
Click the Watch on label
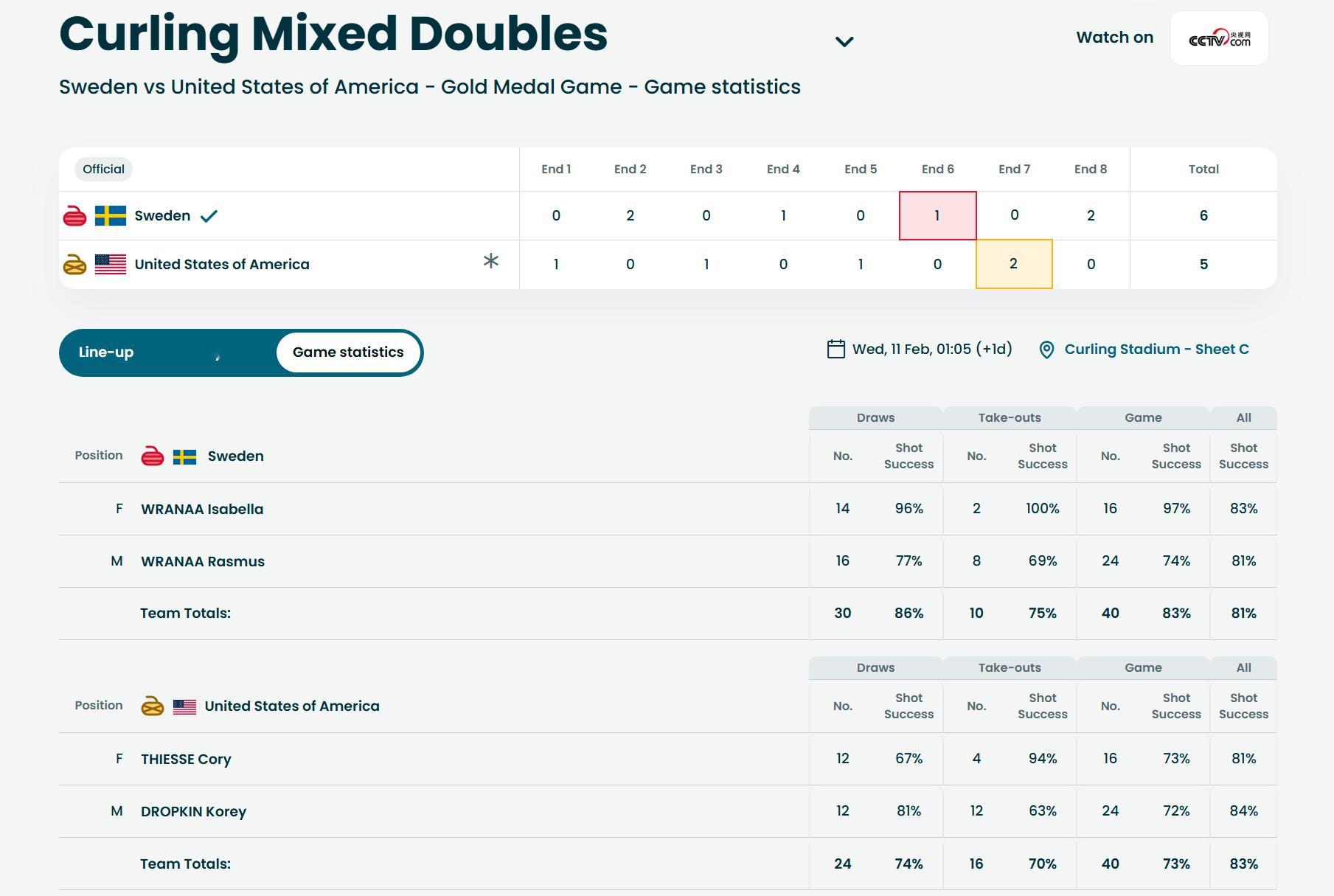coord(1114,38)
